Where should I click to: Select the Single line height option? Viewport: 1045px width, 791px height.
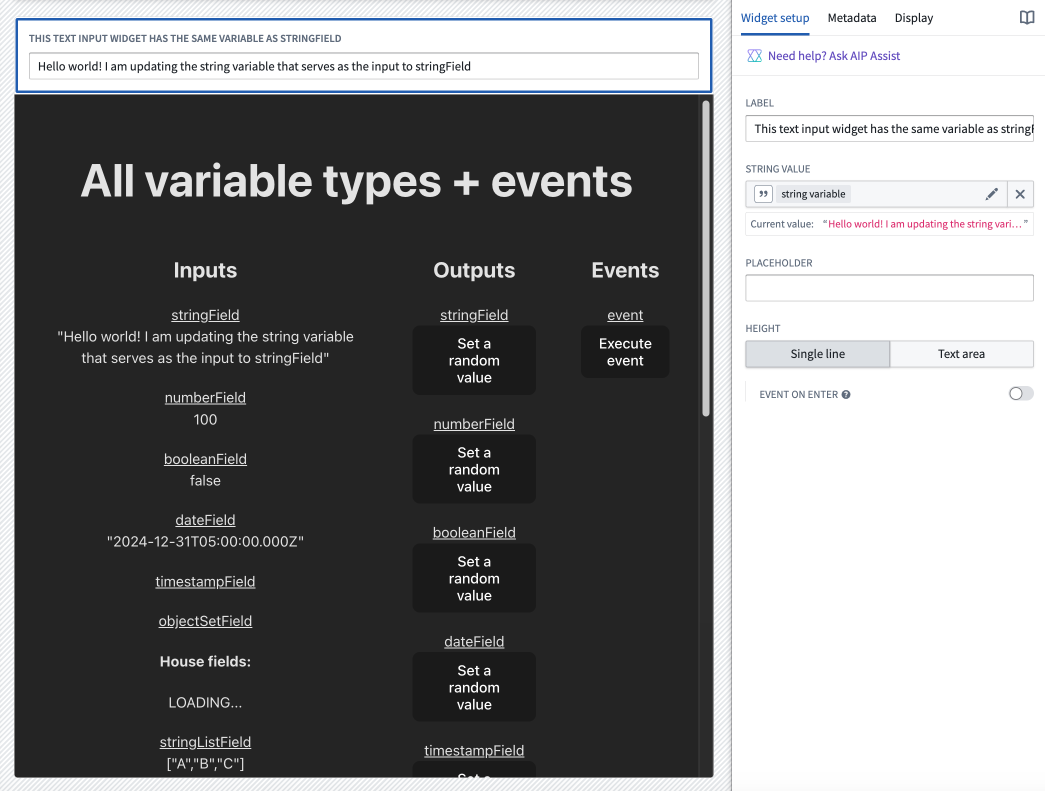point(817,354)
